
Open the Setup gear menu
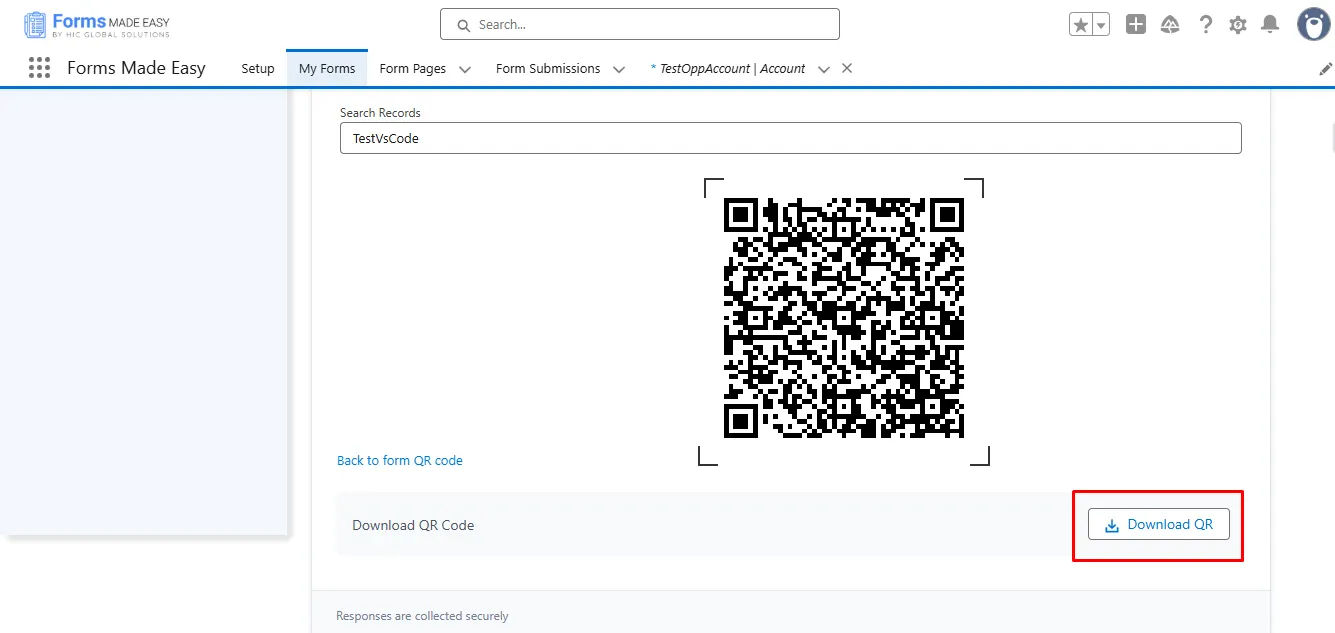click(x=1238, y=25)
